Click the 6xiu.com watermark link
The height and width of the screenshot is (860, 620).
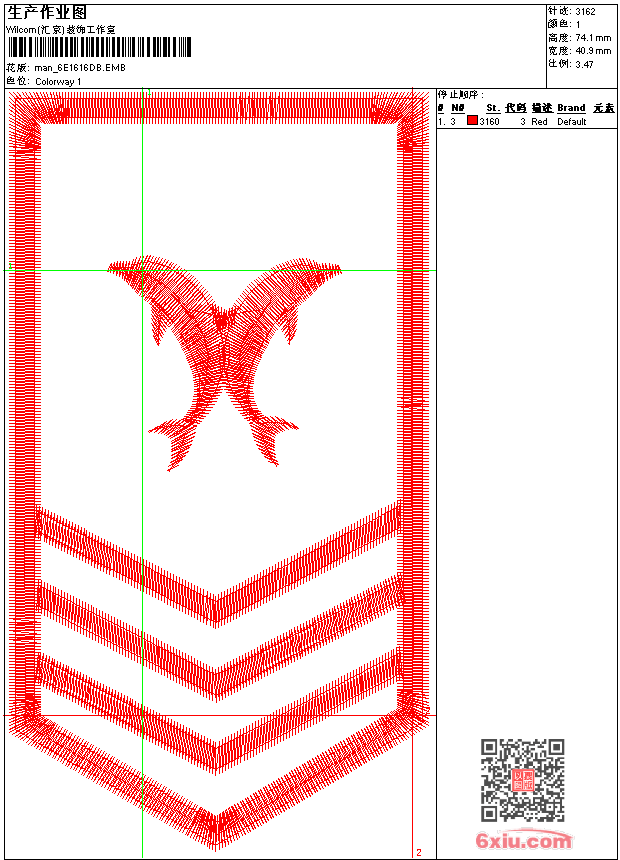(x=523, y=841)
